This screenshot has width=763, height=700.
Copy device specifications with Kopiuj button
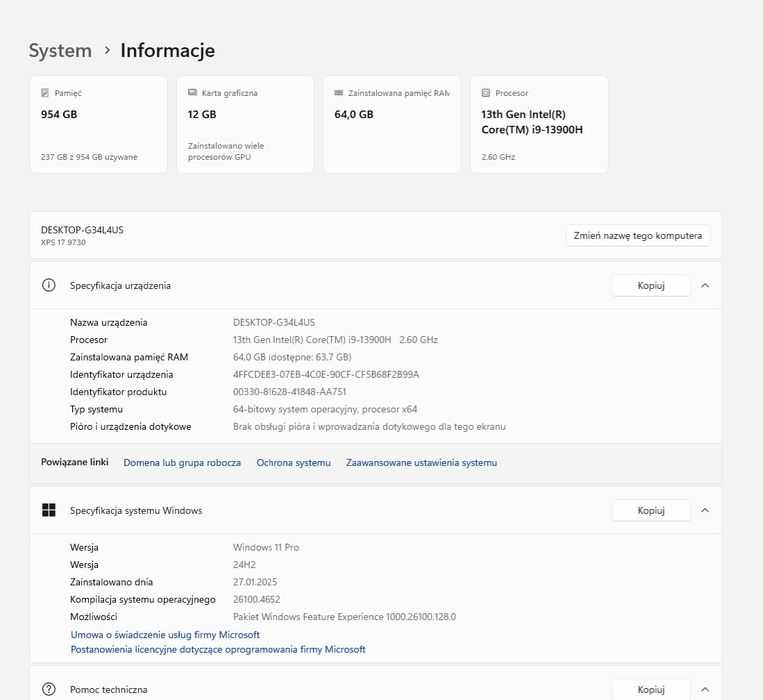(x=651, y=286)
